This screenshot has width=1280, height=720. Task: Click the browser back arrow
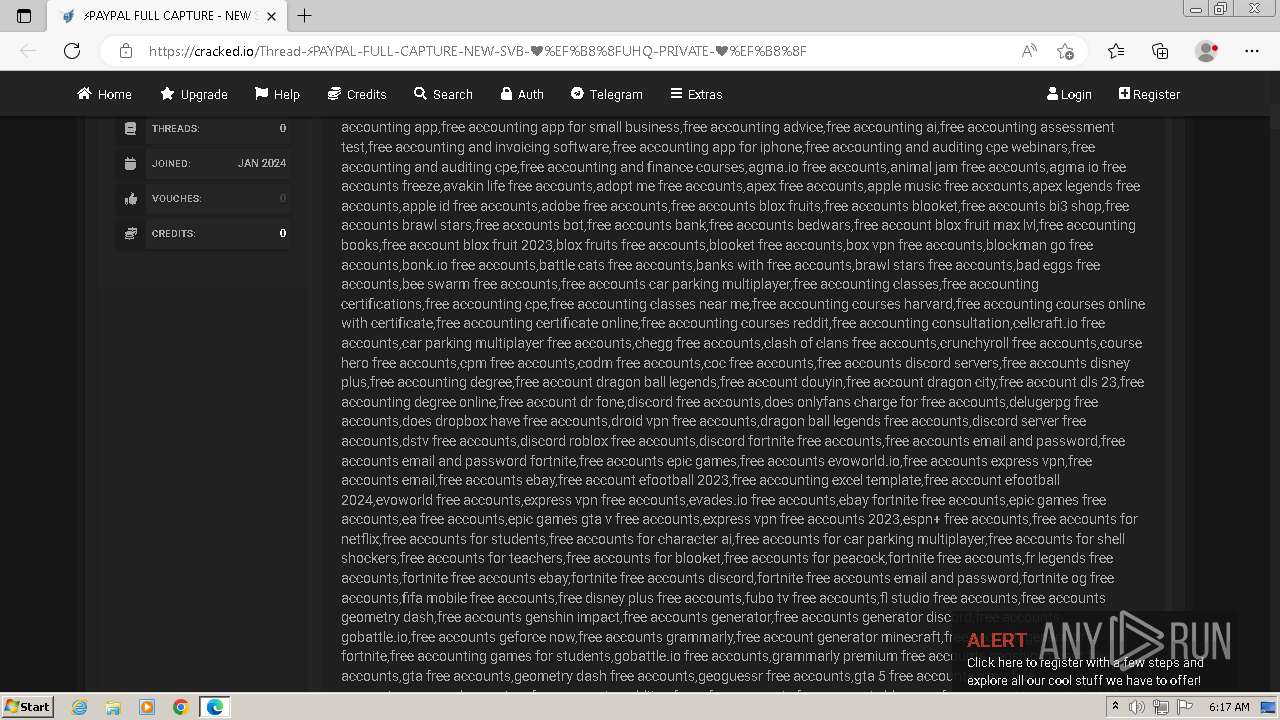tap(28, 51)
